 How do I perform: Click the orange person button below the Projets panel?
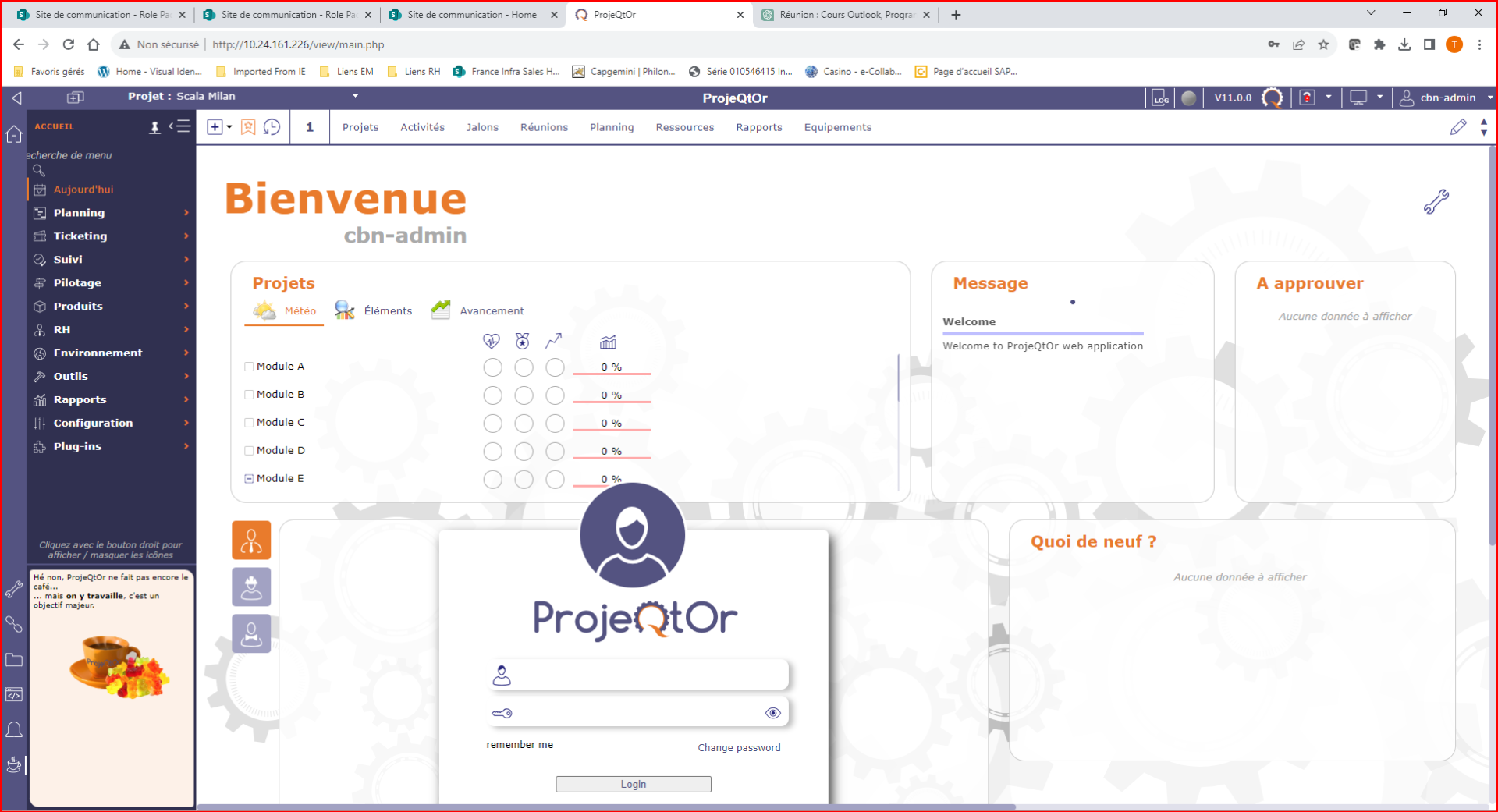tap(251, 540)
